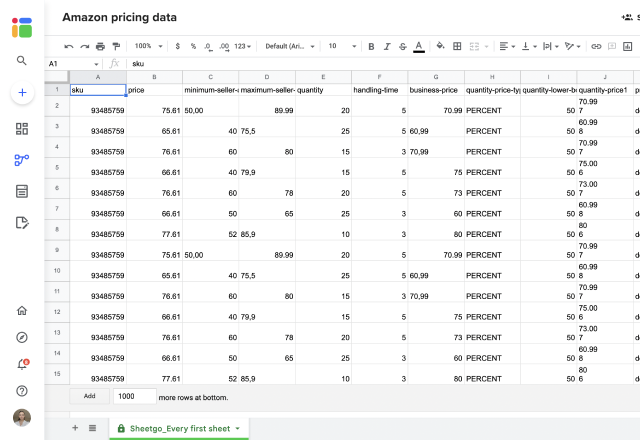Increase decimal places button
This screenshot has width=640, height=440.
(x=224, y=47)
